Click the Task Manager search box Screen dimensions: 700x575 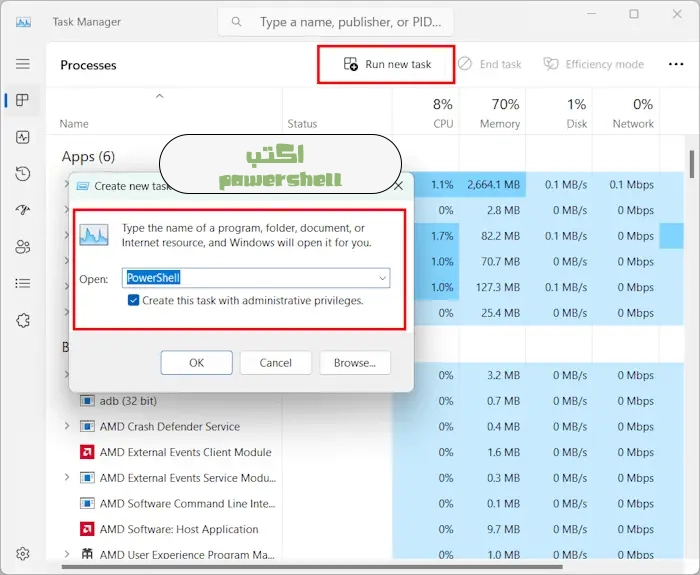[336, 21]
